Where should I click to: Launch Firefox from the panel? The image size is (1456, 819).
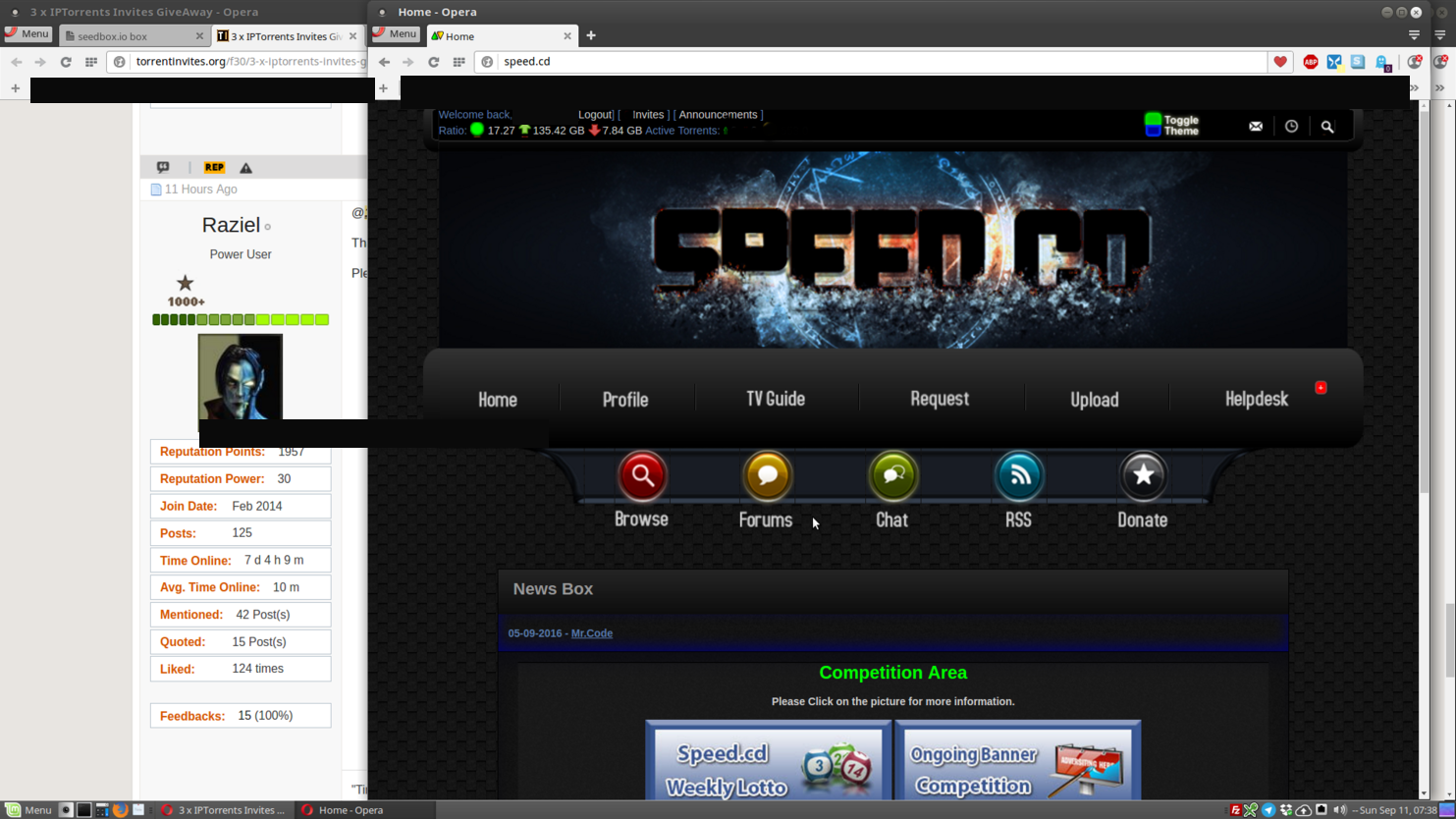(121, 810)
